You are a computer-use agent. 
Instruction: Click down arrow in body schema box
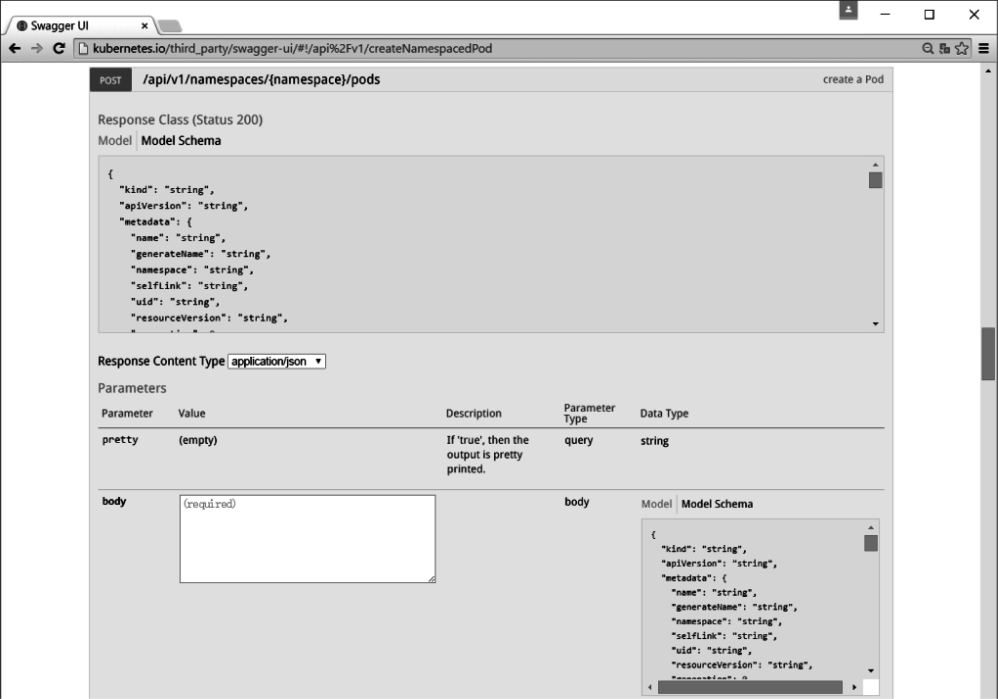(871, 671)
